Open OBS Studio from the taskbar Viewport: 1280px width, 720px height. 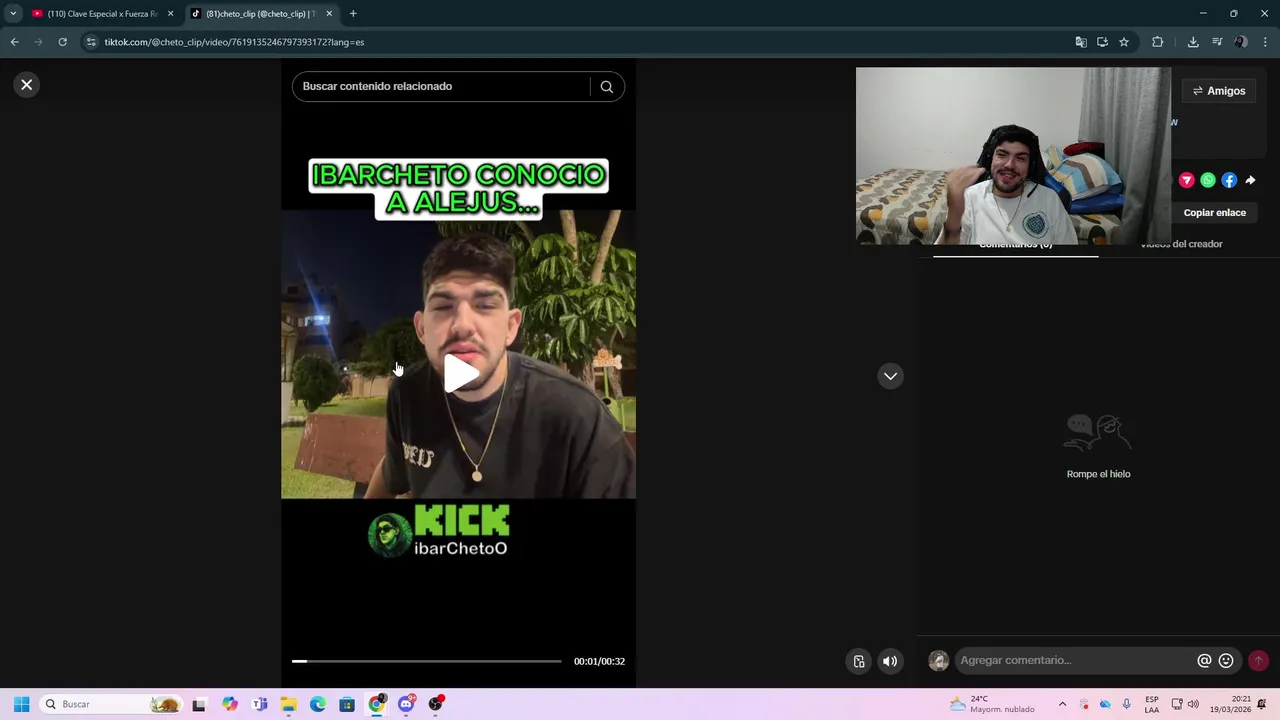436,704
